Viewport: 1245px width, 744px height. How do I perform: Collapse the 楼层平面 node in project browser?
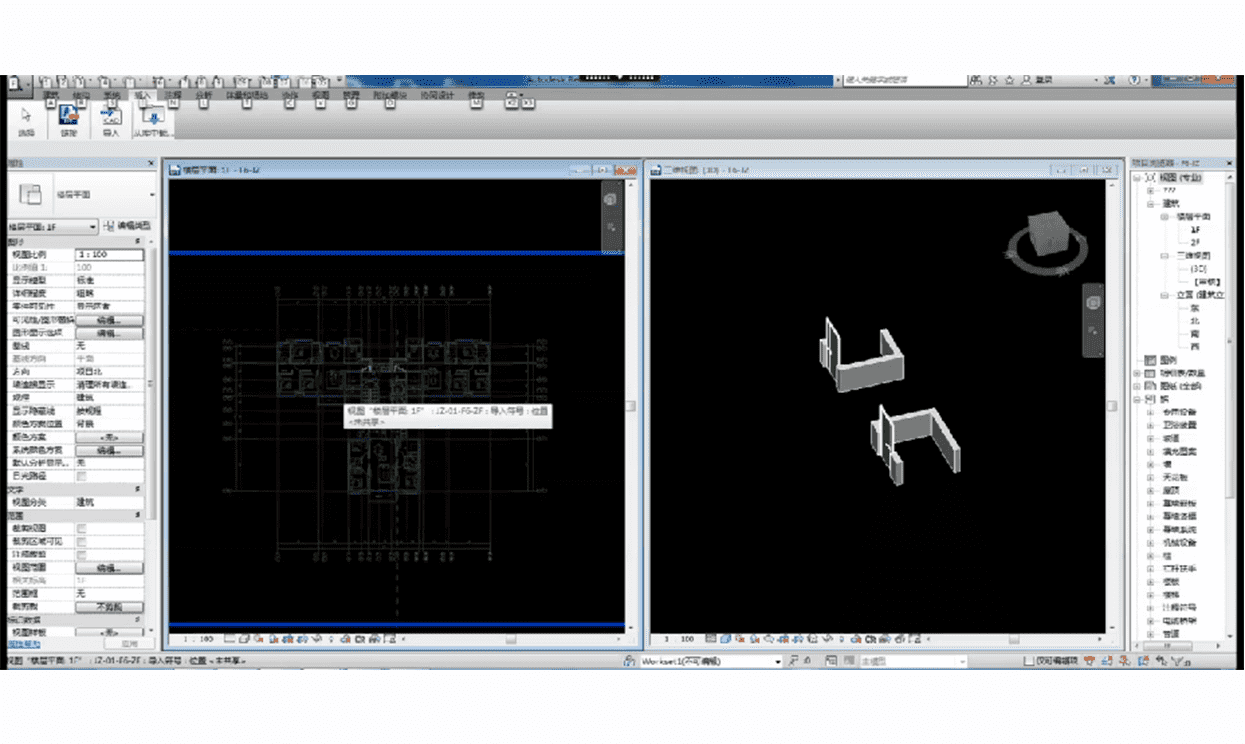click(1164, 216)
